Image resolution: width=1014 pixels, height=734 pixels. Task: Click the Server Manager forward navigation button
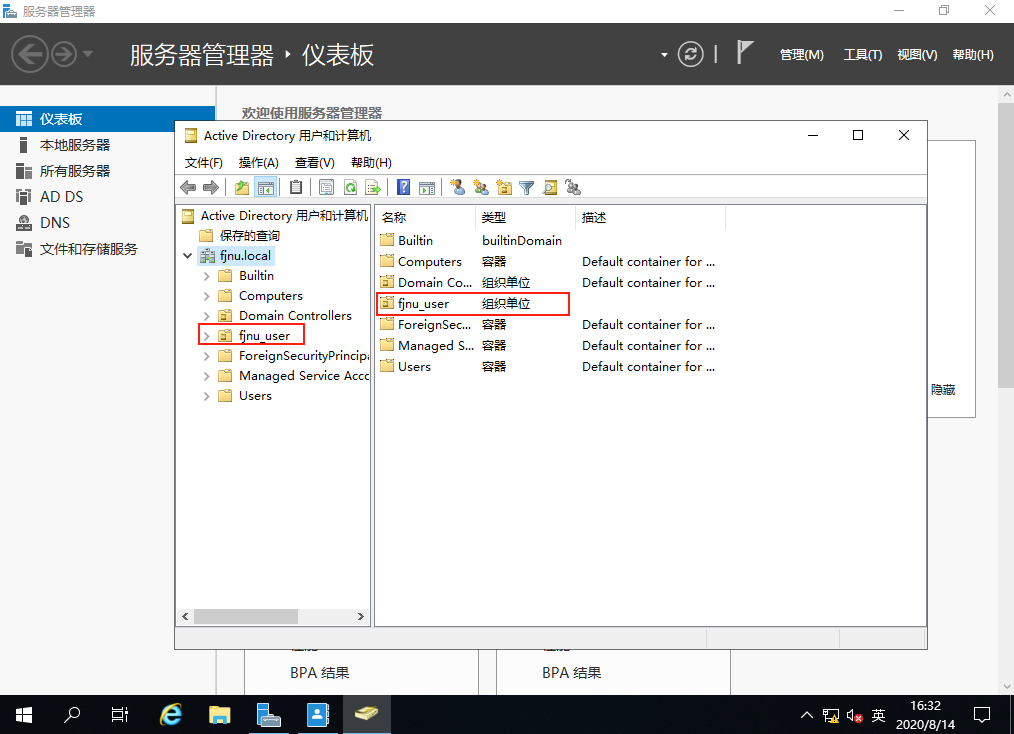pyautogui.click(x=63, y=54)
